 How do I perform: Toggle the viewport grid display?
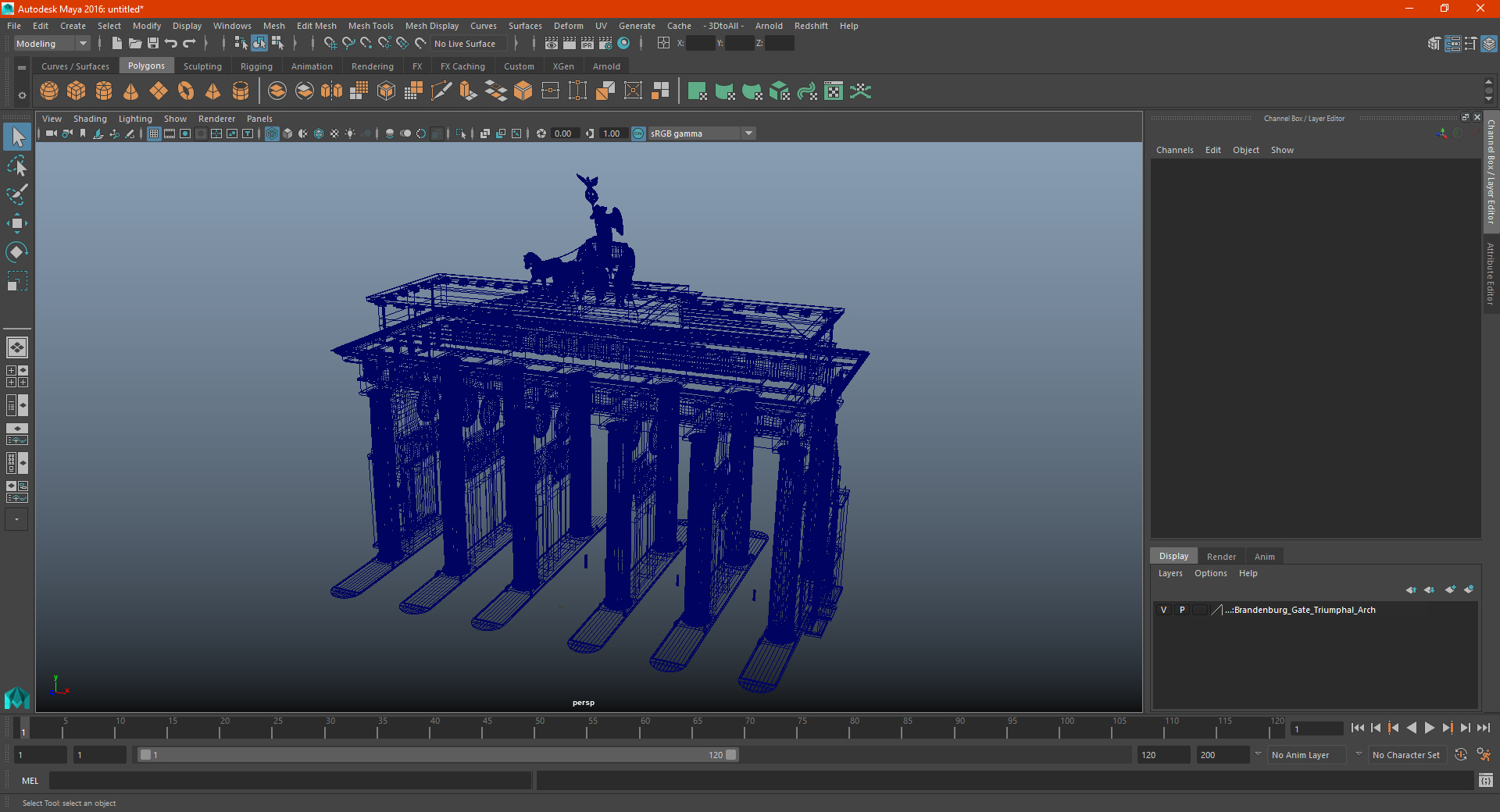coord(154,134)
